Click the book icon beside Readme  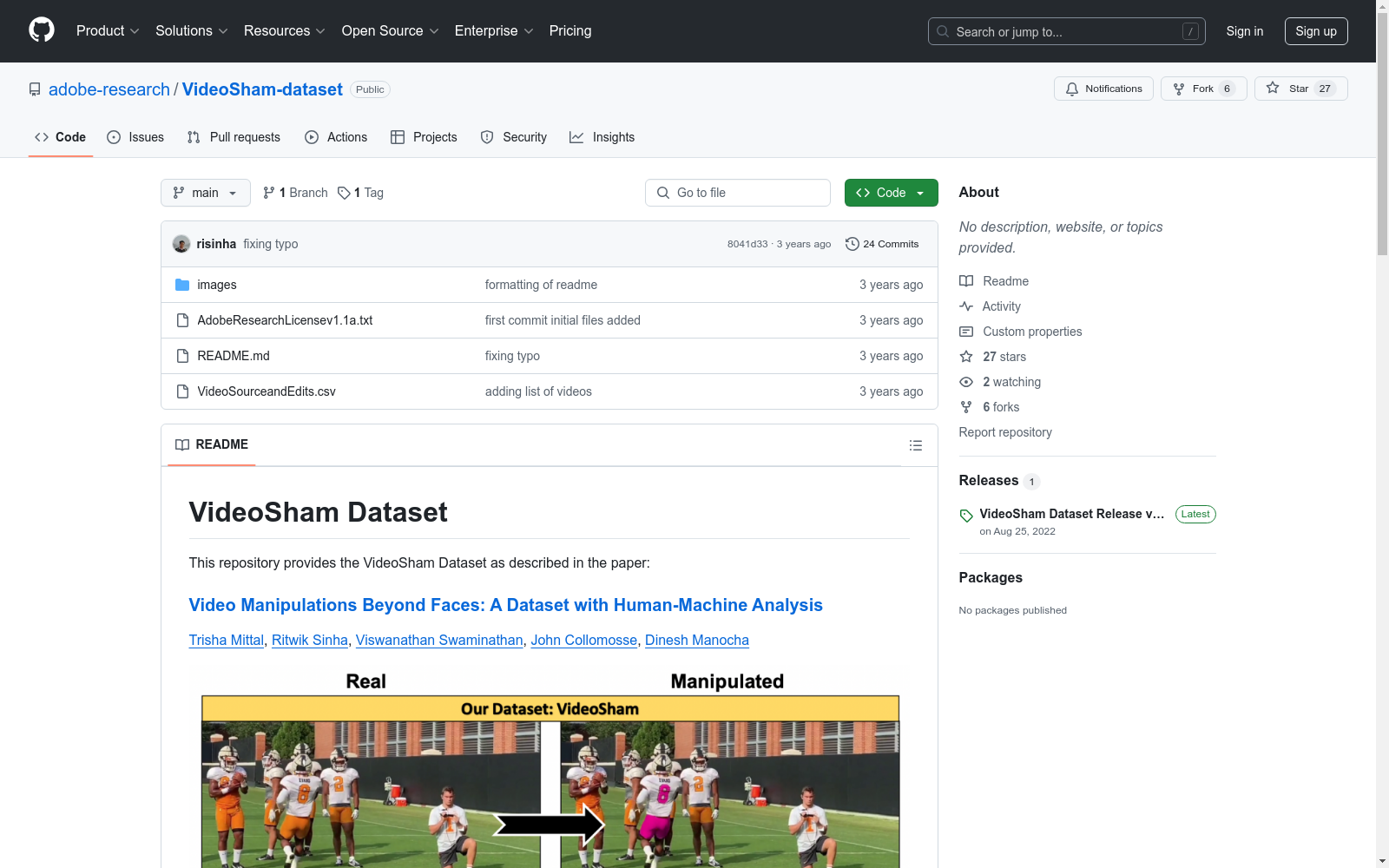[x=966, y=281]
